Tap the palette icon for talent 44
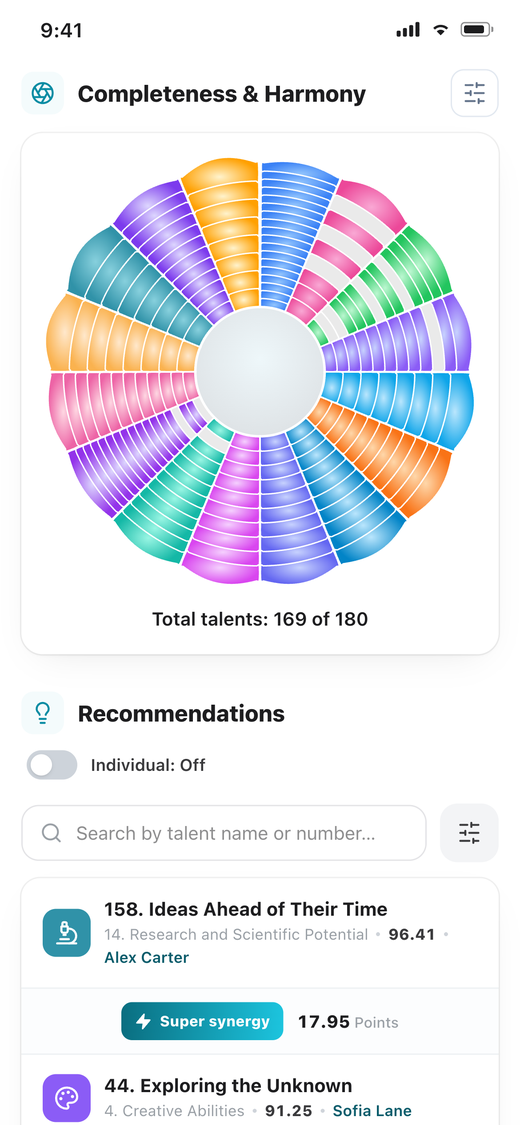Screen dimensions: 520x1125 (x=67, y=1098)
